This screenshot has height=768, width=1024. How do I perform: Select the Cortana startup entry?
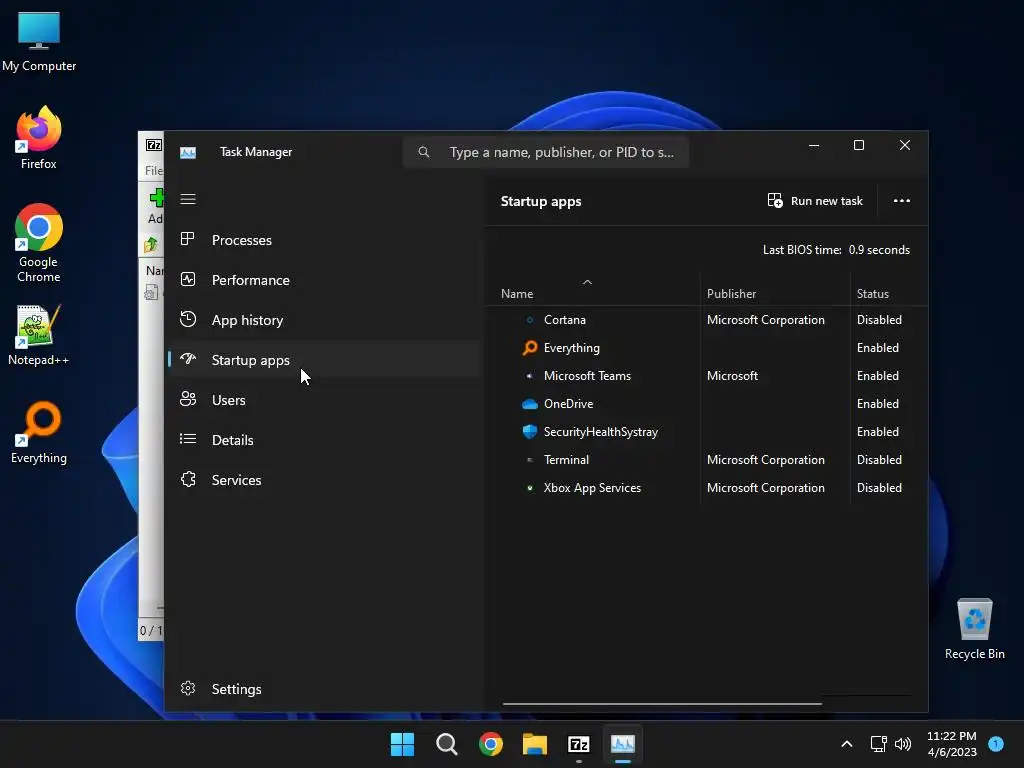[706, 320]
